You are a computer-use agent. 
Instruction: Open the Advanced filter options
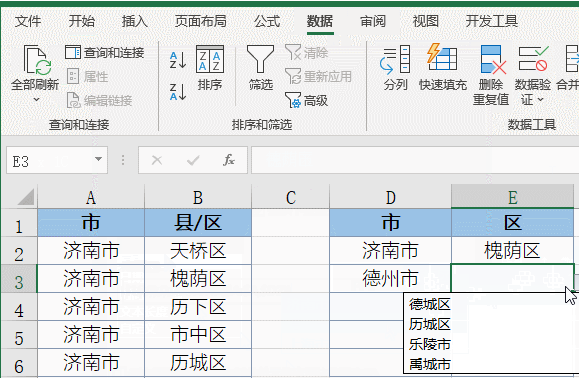tap(306, 100)
